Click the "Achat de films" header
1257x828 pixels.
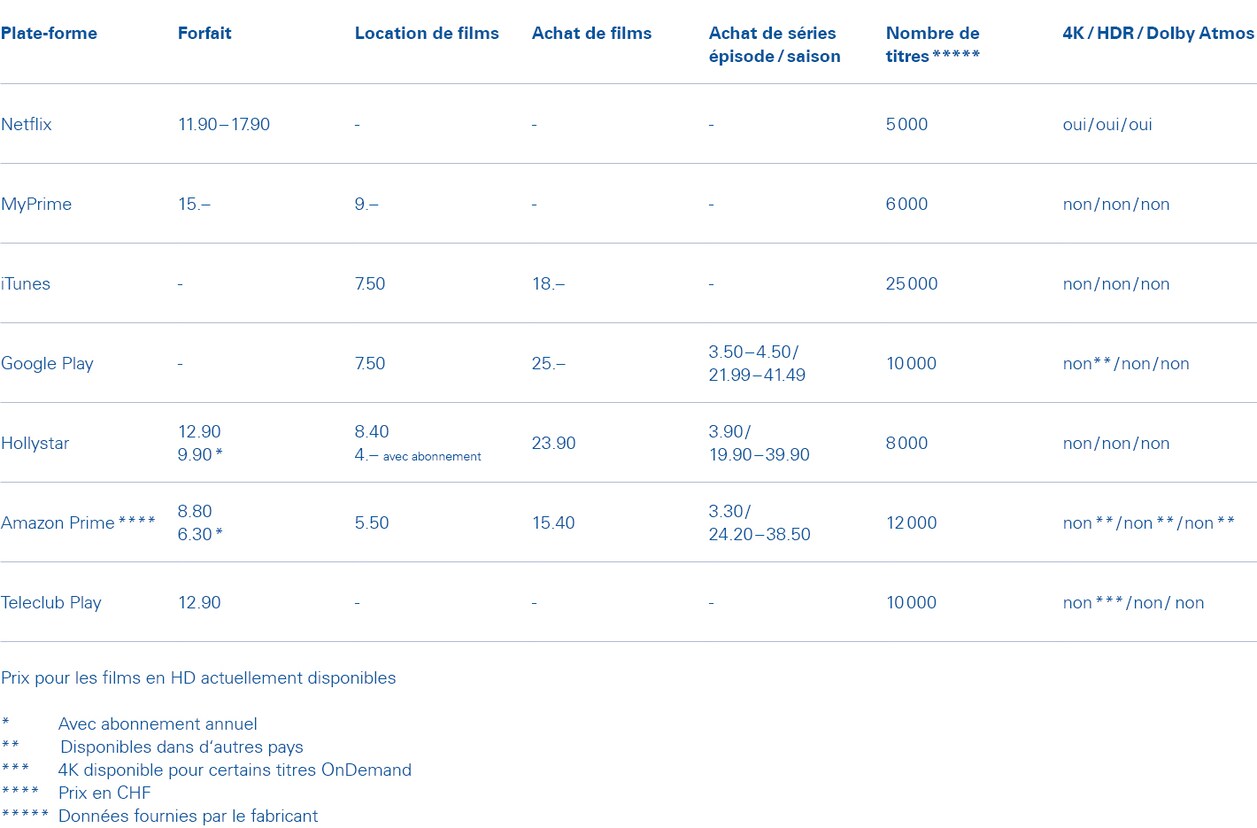coord(591,33)
